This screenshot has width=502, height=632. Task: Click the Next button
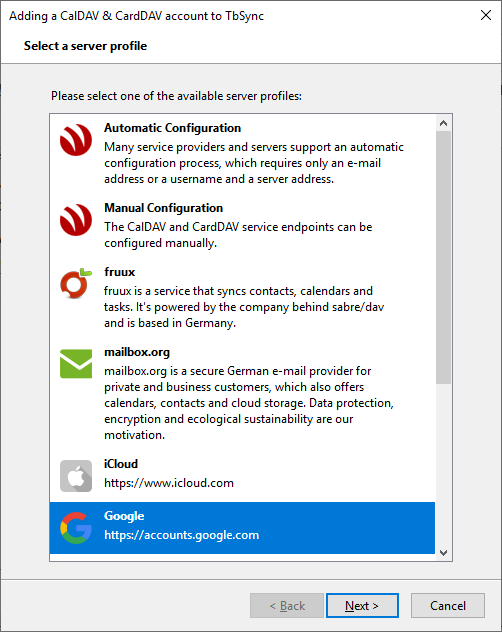[x=362, y=605]
